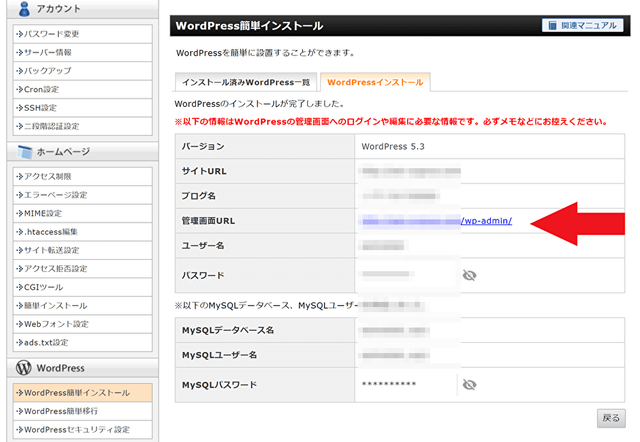
Task: Click the WordPress 5.3 version value
Action: coord(393,147)
